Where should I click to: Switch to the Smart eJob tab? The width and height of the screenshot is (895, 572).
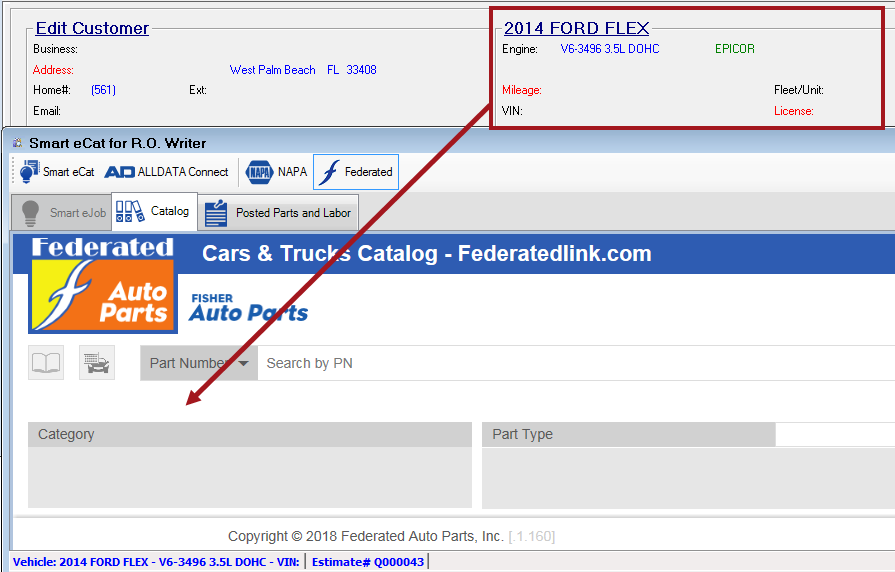point(62,213)
